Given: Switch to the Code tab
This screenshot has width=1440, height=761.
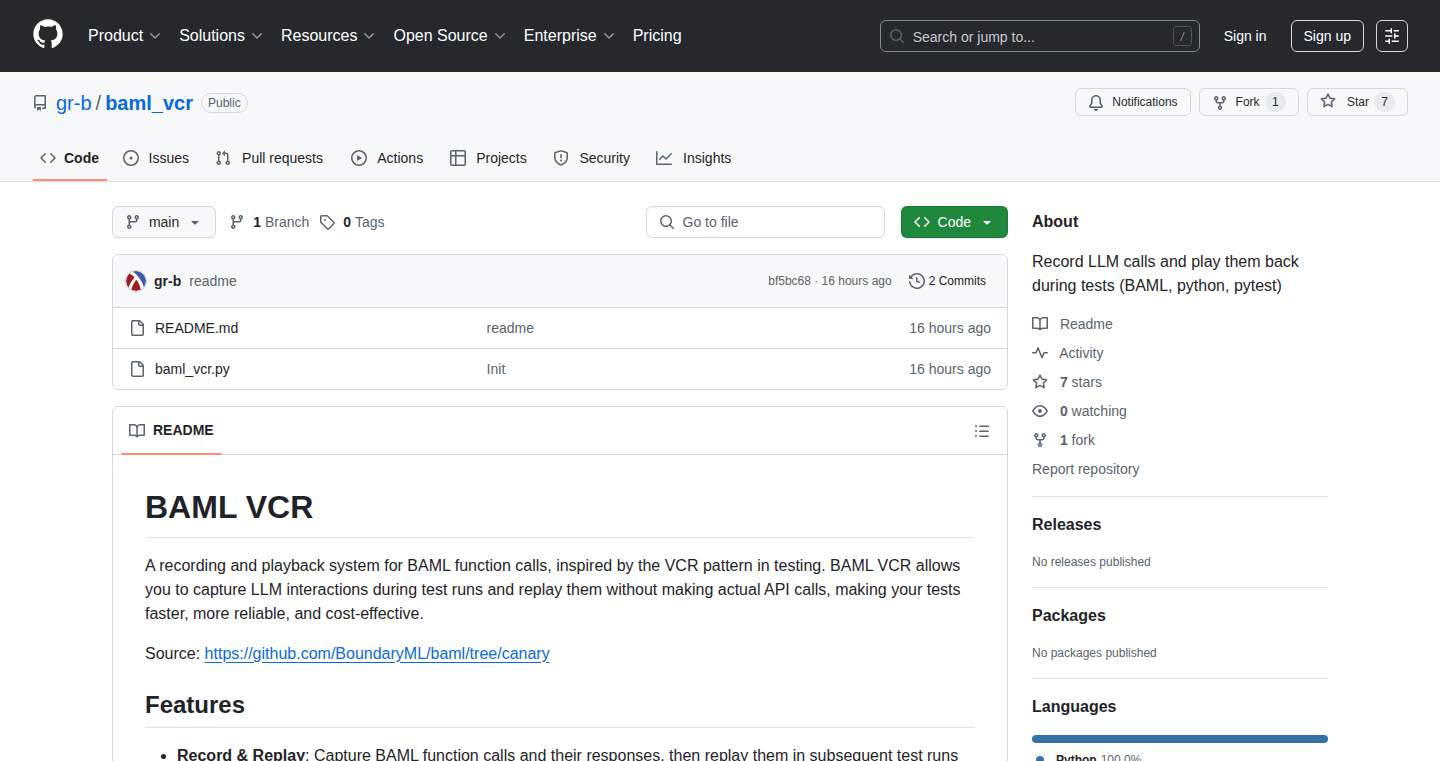Looking at the screenshot, I should 70,158.
